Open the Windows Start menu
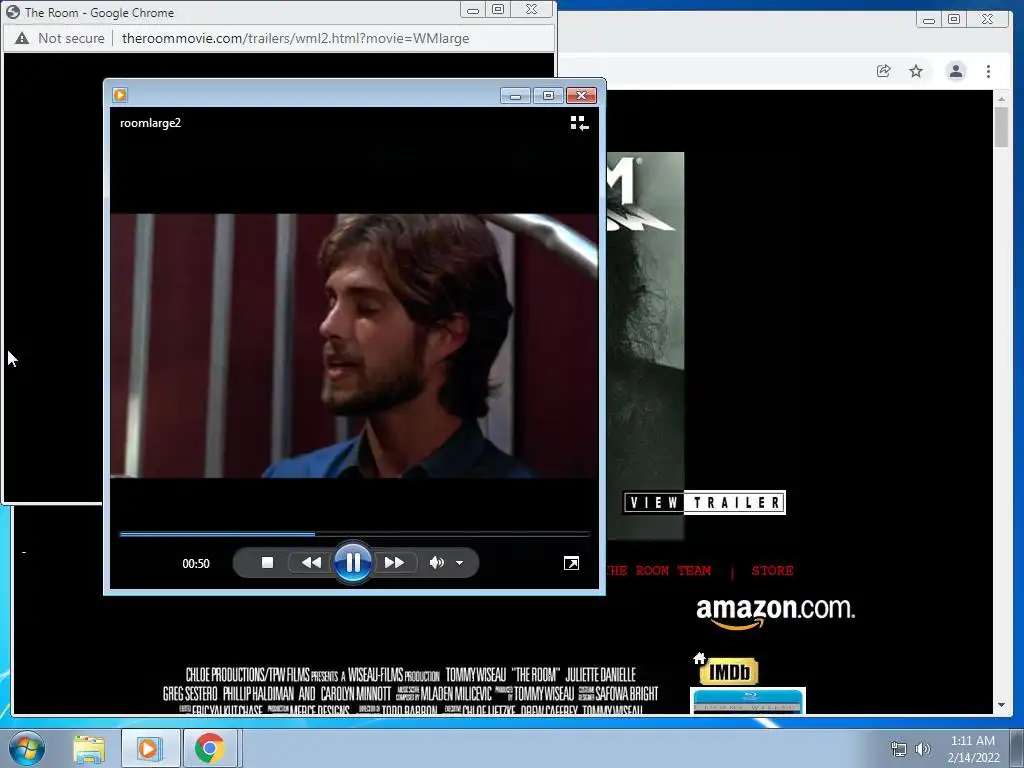Viewport: 1024px width, 768px height. [26, 748]
